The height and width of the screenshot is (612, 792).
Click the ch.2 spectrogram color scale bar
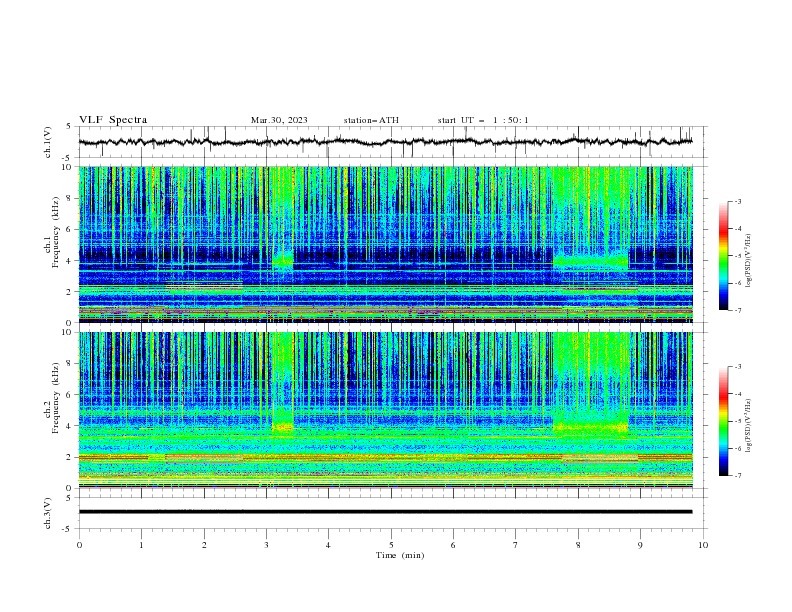coord(724,421)
